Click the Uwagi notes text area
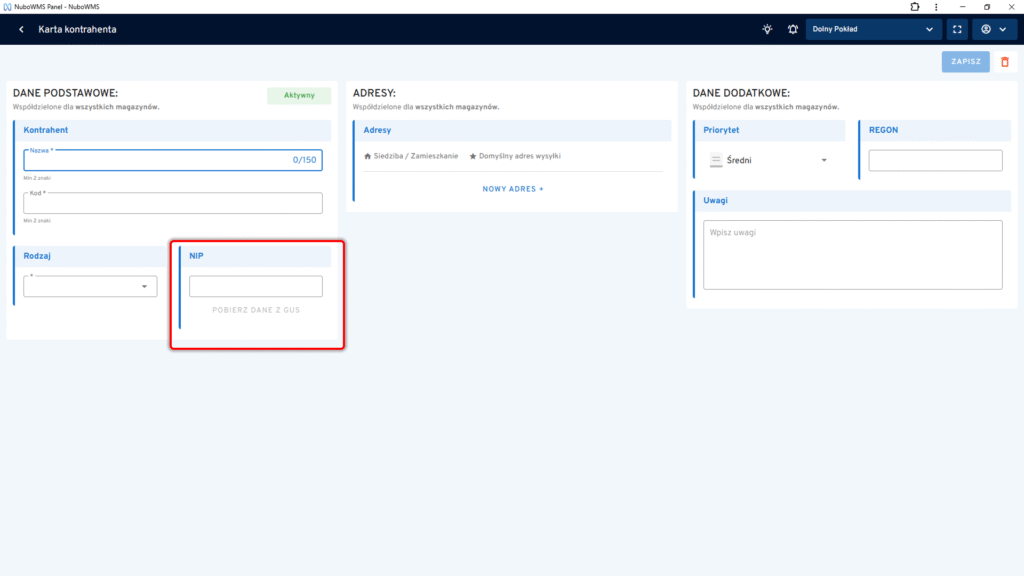This screenshot has height=576, width=1024. click(852, 255)
